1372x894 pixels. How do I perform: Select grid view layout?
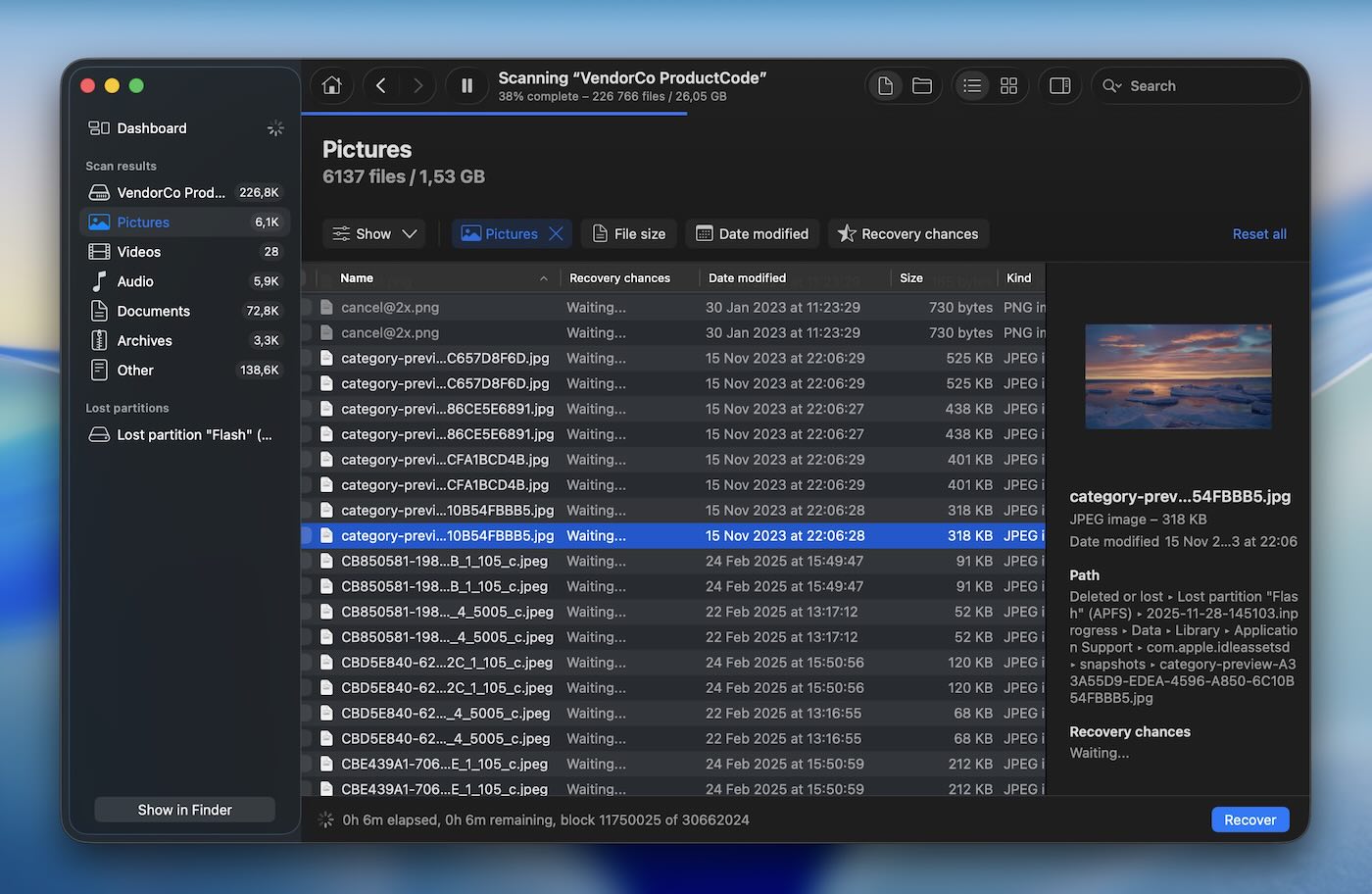tap(1008, 86)
